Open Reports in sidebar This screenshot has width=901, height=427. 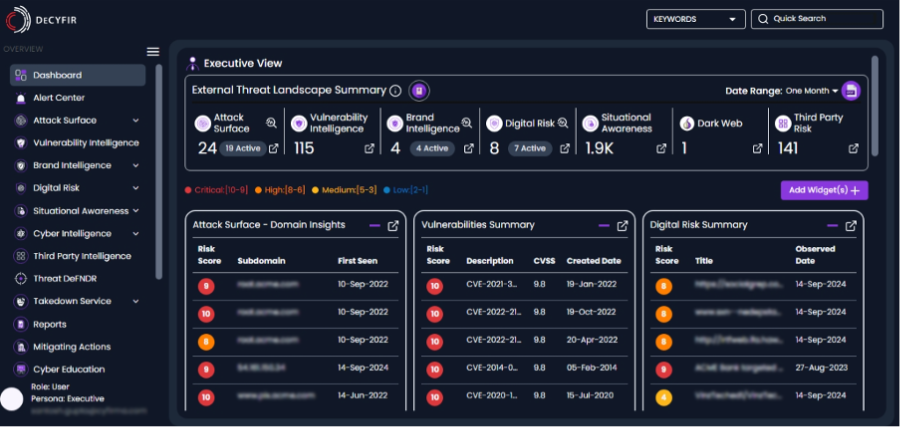coord(49,324)
